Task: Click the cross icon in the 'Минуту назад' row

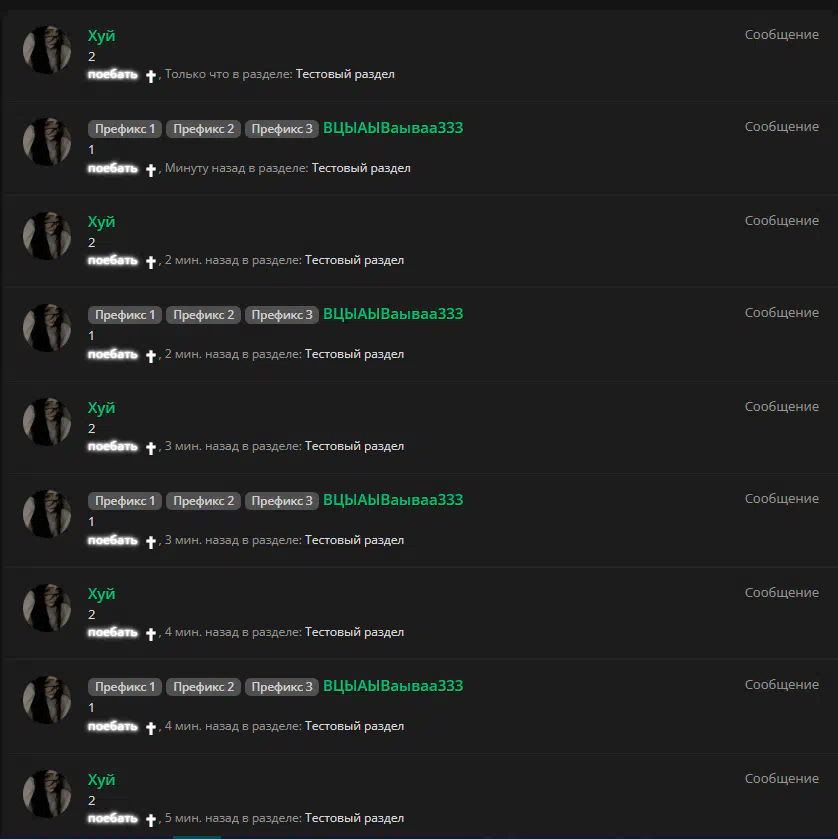Action: pyautogui.click(x=151, y=170)
